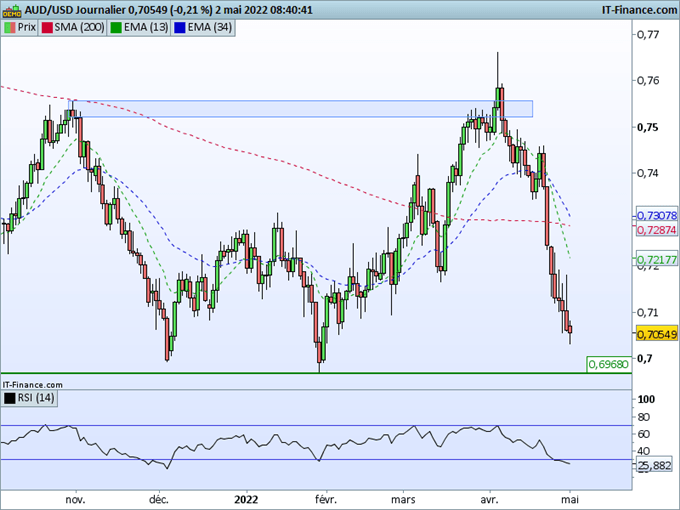Click the SMA 200 value 0,72874

click(657, 230)
